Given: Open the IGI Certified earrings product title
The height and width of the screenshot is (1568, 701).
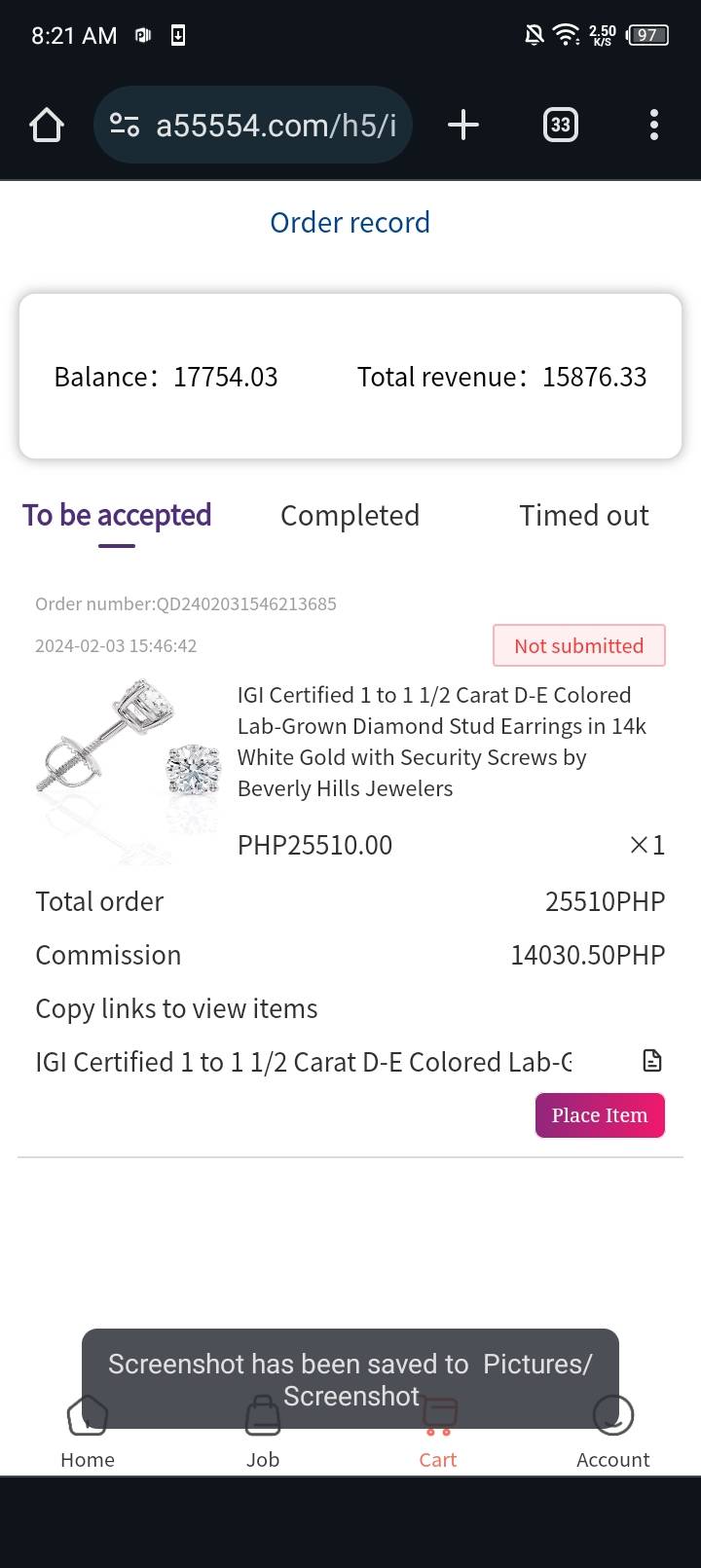Looking at the screenshot, I should tap(441, 742).
